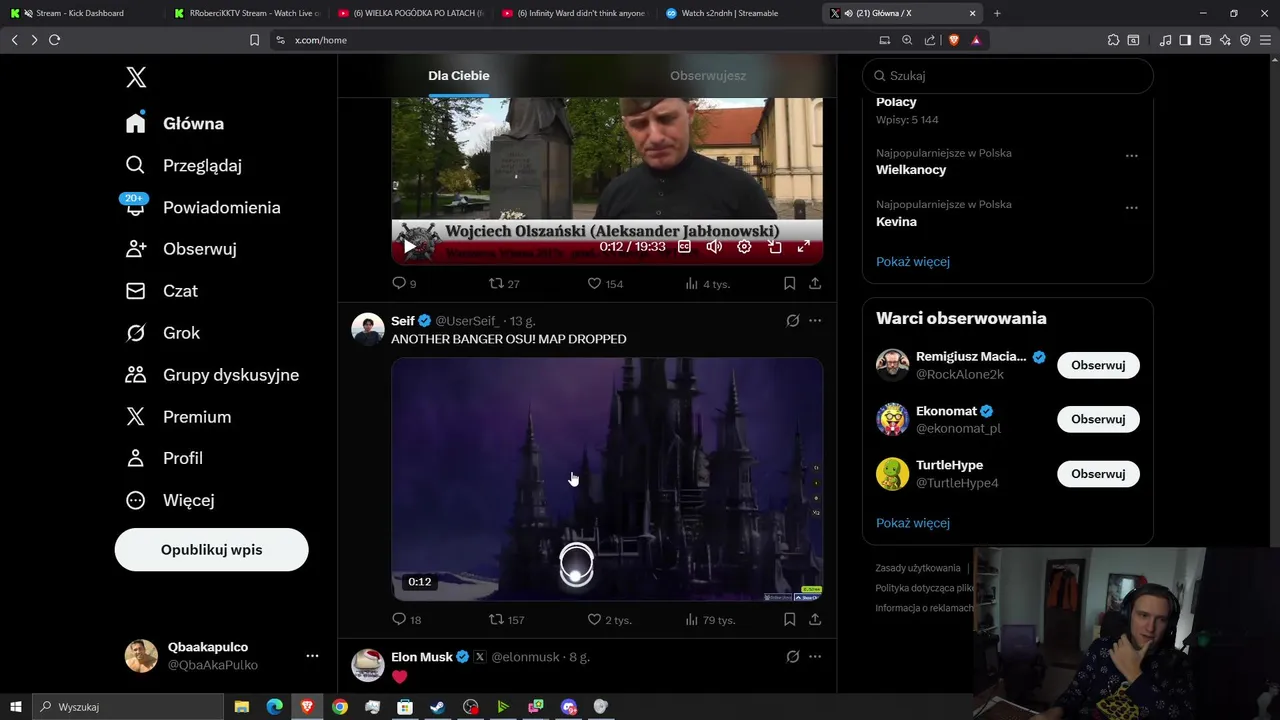Open more options for Wielkanocy trend
The height and width of the screenshot is (720, 1280).
[x=1131, y=156]
